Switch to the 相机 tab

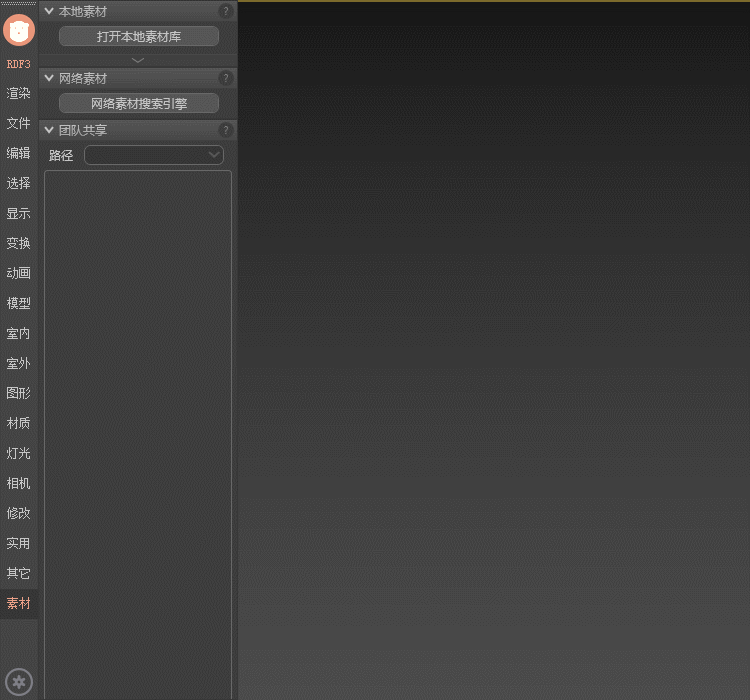(x=19, y=483)
